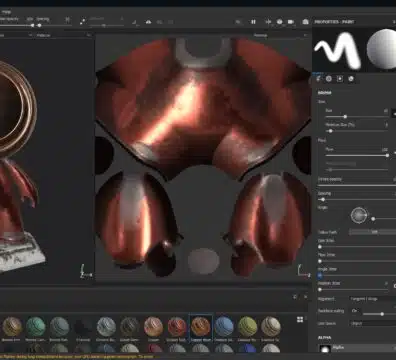Click the Properties - Paint panel title

pos(334,22)
